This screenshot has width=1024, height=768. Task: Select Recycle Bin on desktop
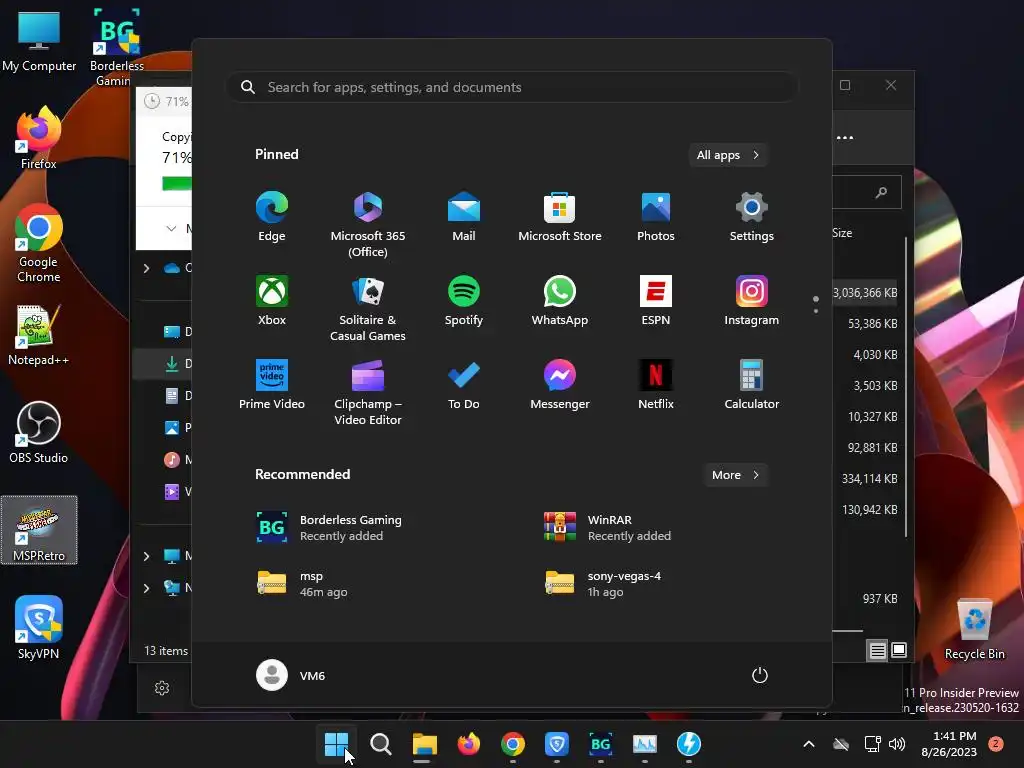point(974,629)
